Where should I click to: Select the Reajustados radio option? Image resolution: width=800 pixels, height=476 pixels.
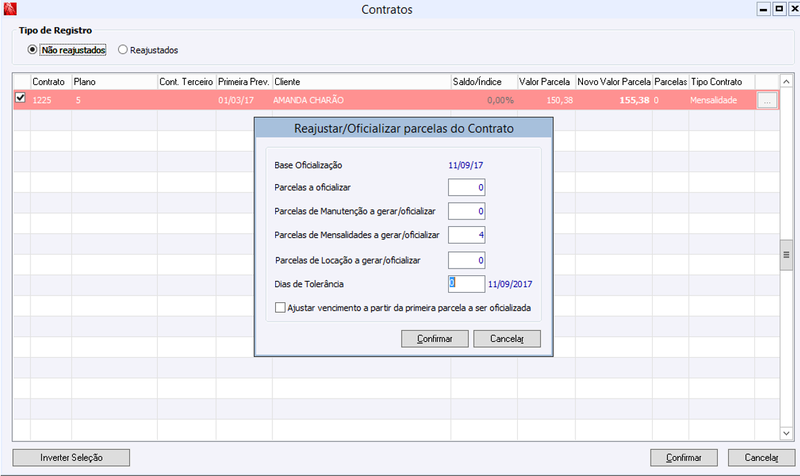tap(122, 50)
